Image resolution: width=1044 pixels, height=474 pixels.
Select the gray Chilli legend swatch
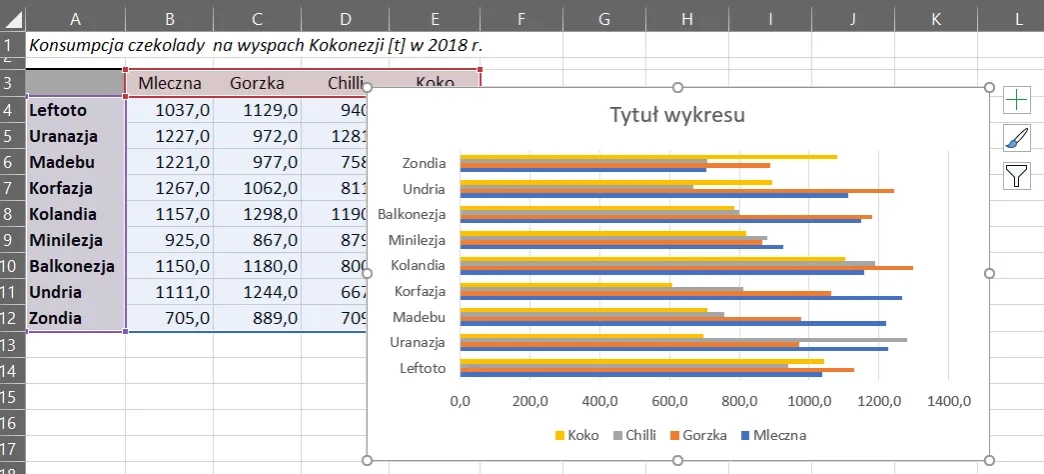point(617,435)
